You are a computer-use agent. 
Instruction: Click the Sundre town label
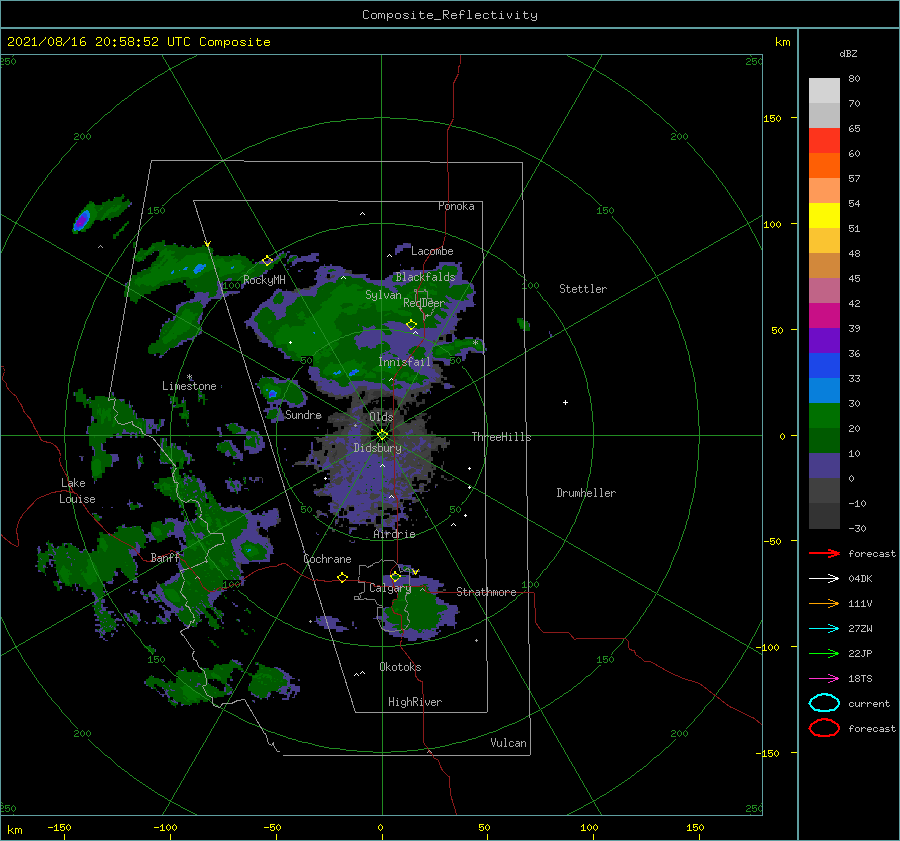[x=303, y=414]
